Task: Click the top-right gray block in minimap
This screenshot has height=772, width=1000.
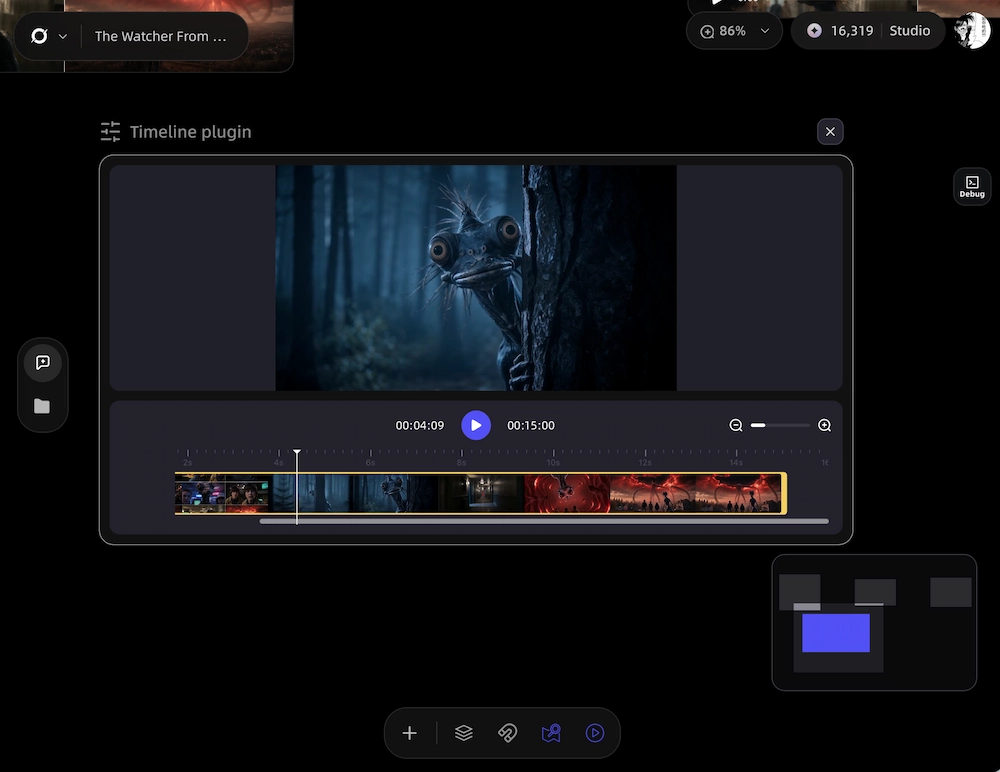Action: pos(950,592)
